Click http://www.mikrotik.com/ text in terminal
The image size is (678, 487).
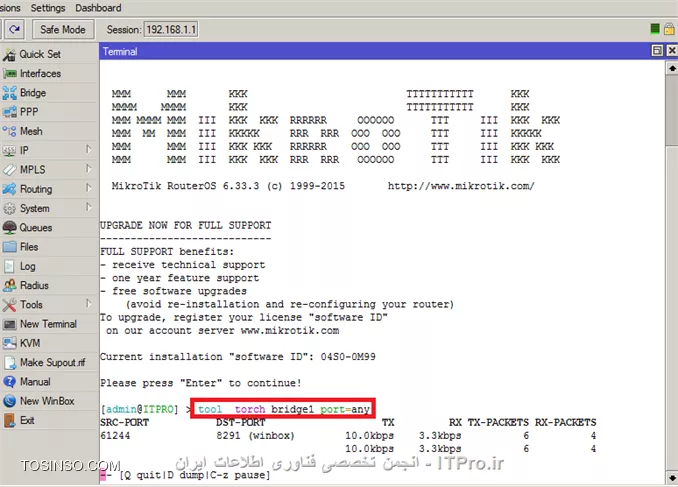[461, 186]
